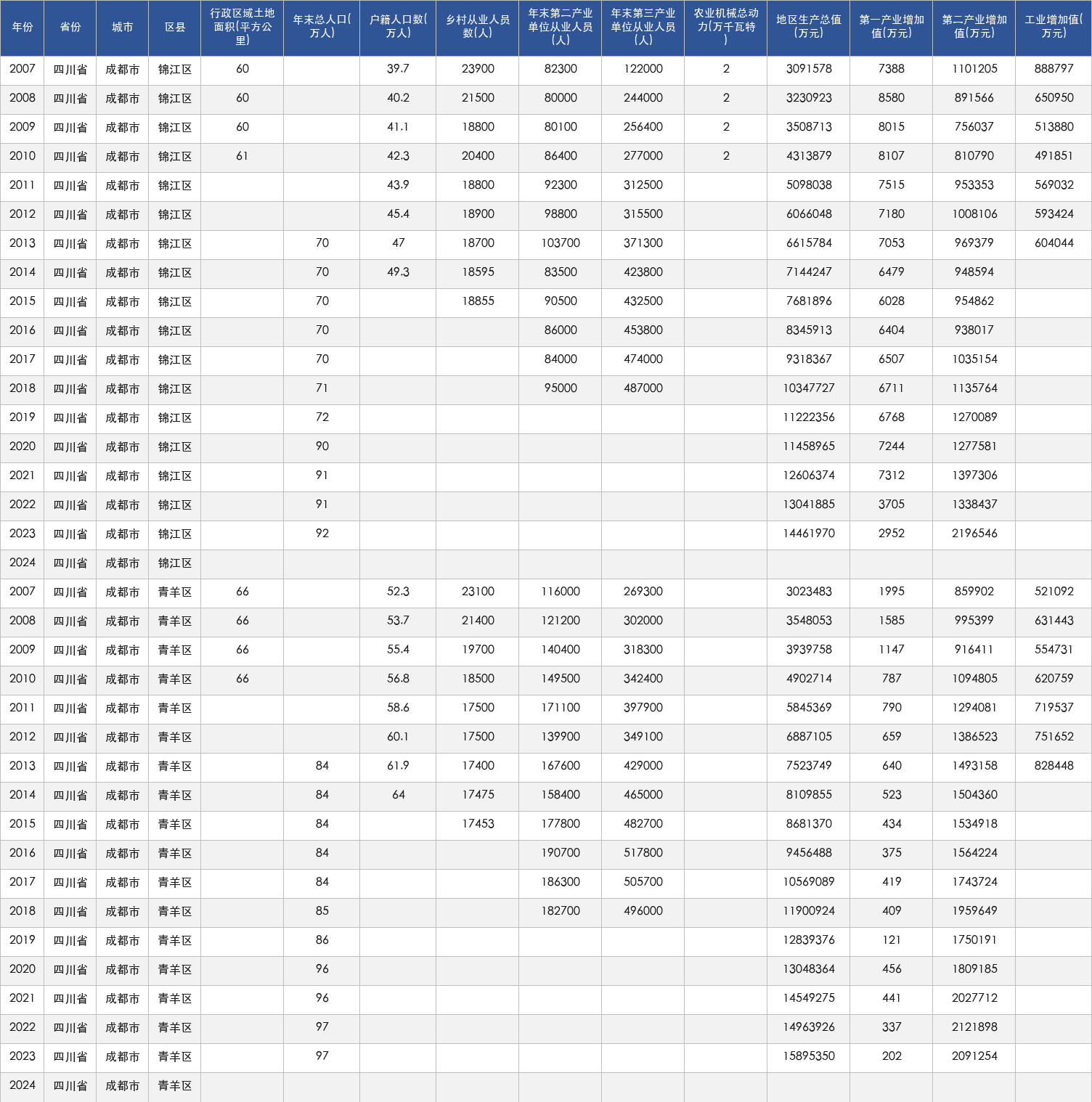Click second industry value 2196546
The image size is (1092, 1102).
974,534
